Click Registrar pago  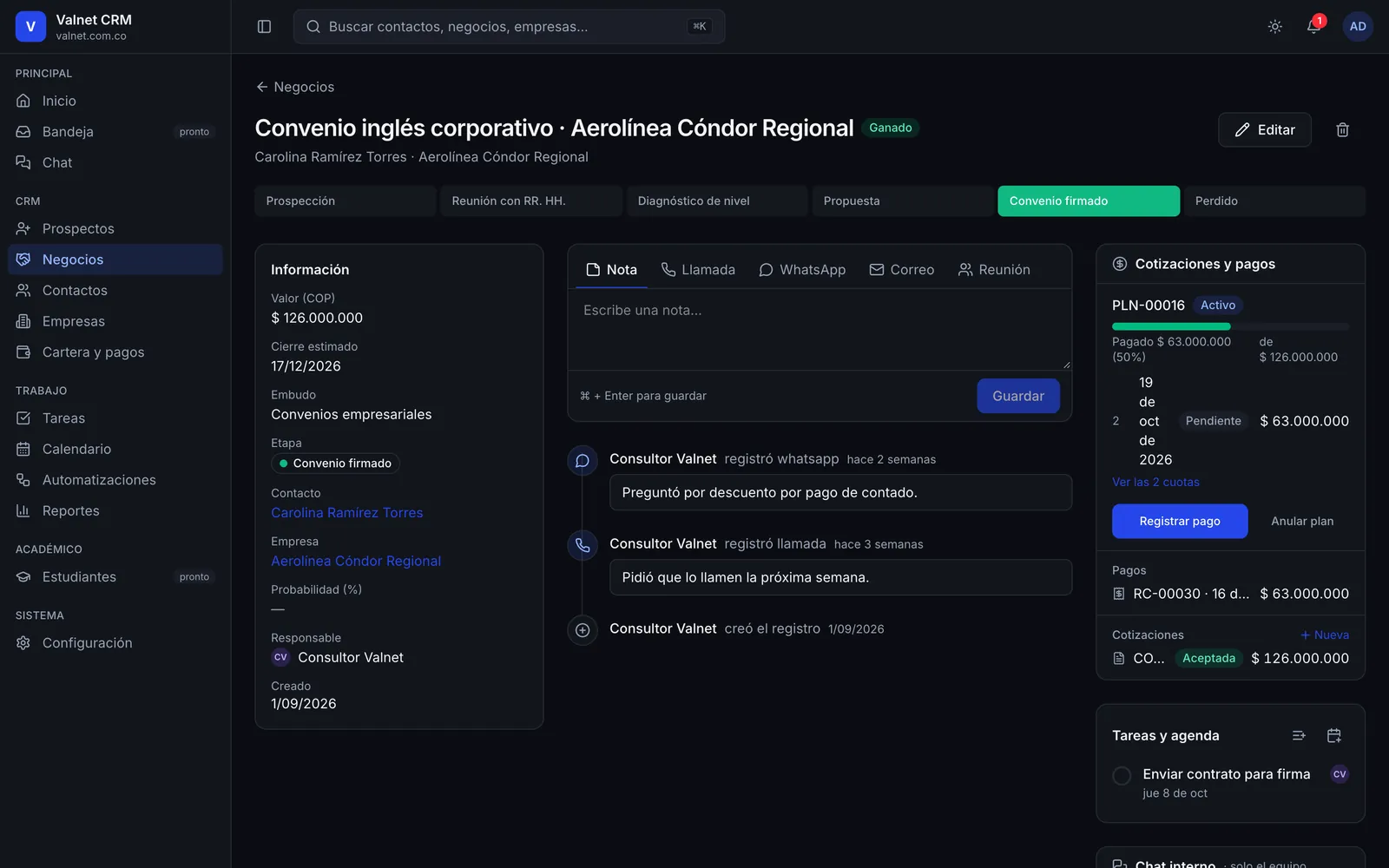click(x=1180, y=521)
